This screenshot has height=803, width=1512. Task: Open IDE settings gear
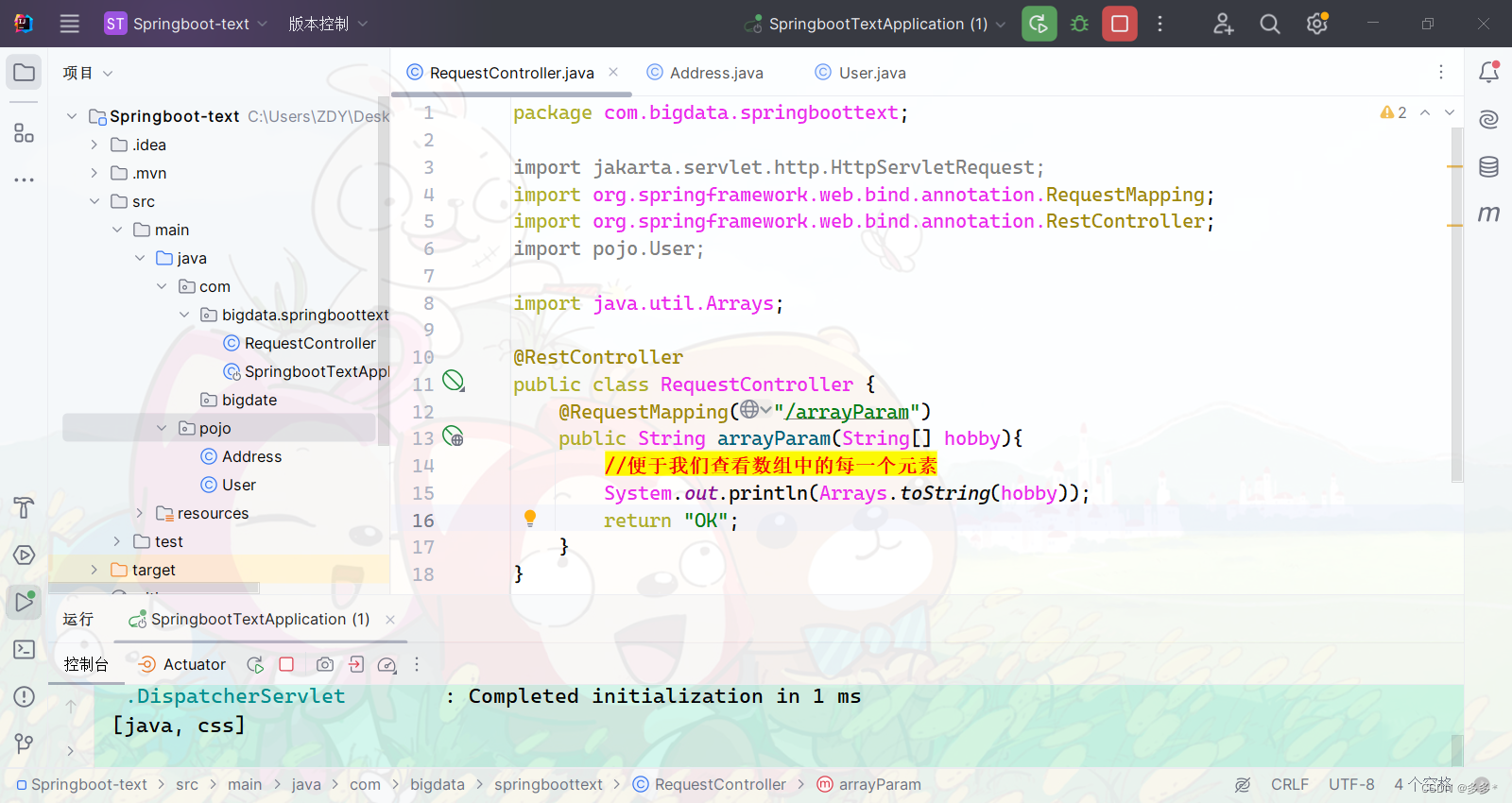coord(1317,24)
